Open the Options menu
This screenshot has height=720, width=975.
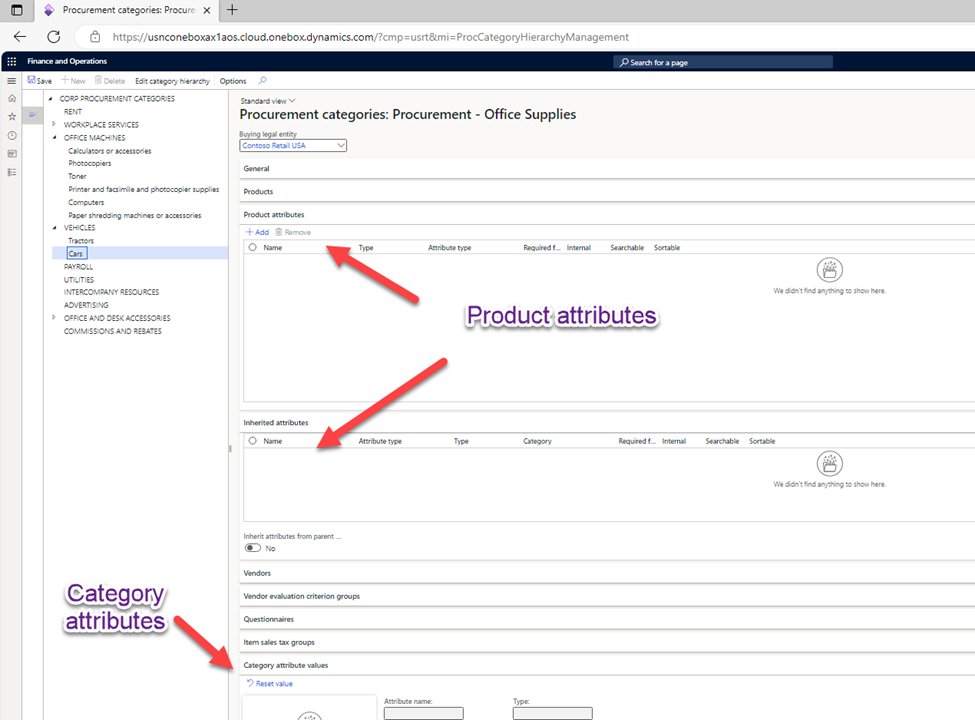(x=232, y=81)
